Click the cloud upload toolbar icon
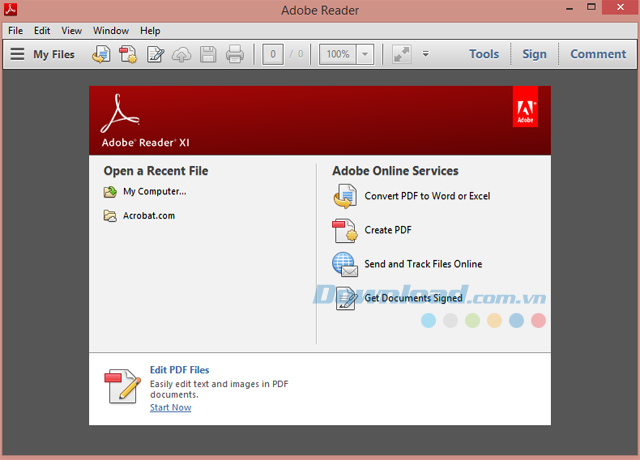Viewport: 640px width, 460px height. [181, 55]
